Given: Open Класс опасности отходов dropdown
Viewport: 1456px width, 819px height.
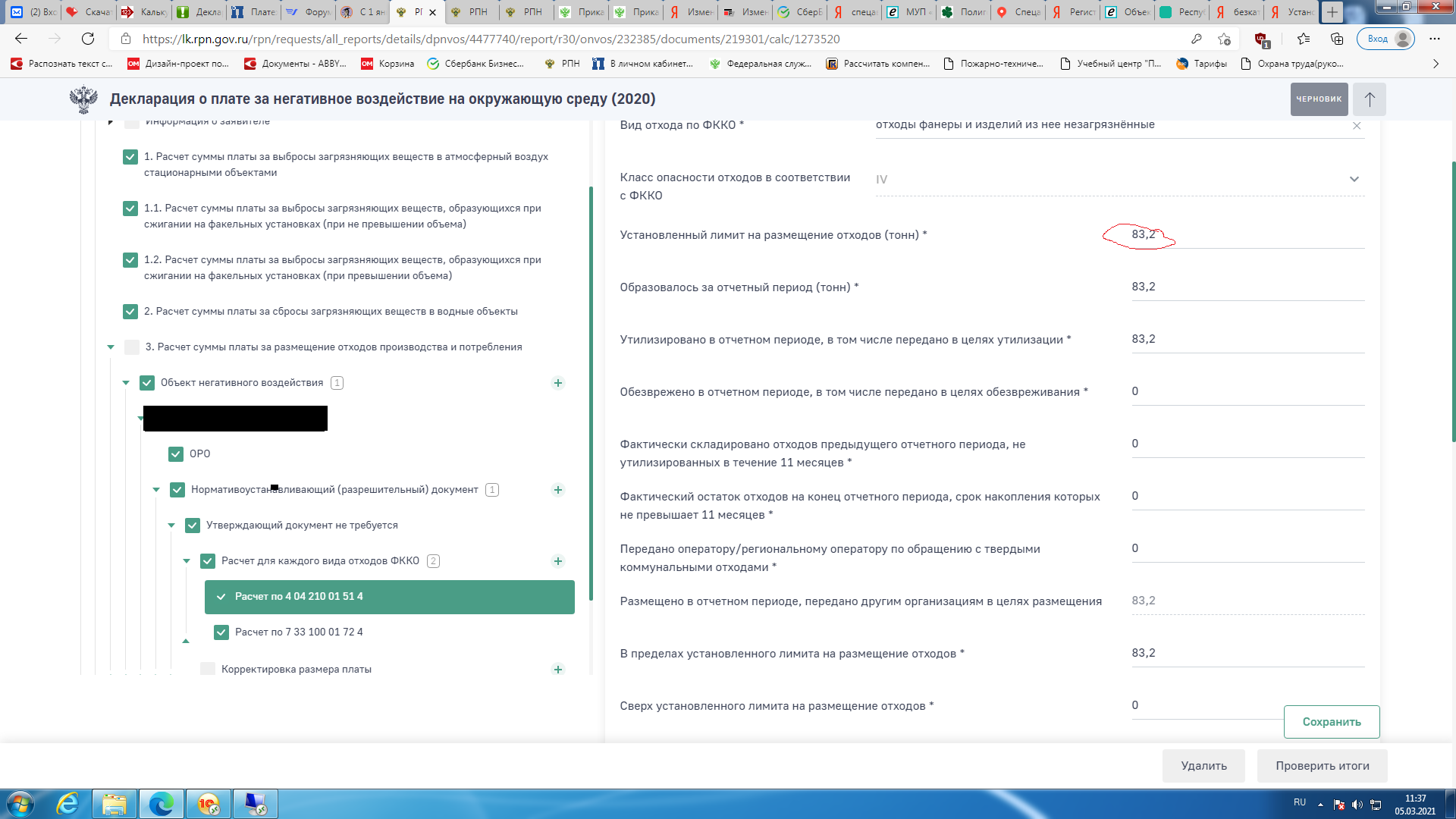Looking at the screenshot, I should pos(1354,180).
